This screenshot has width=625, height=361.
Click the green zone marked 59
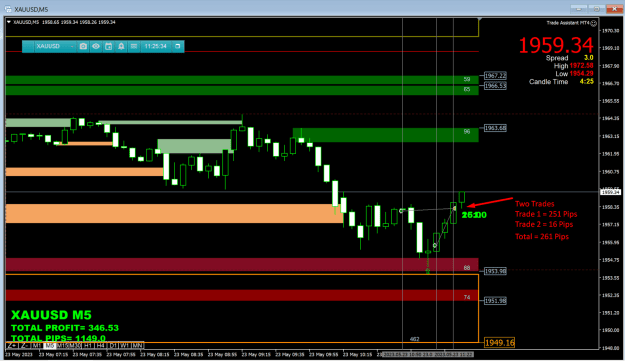click(x=242, y=80)
